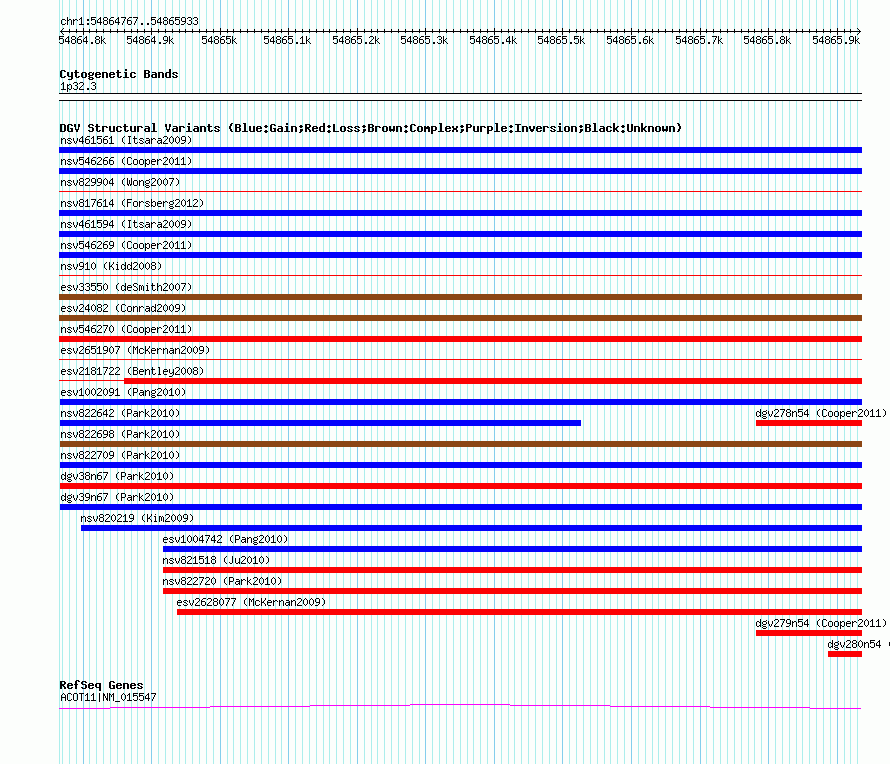Click the Cytogenetic Bands track title
The height and width of the screenshot is (764, 890).
click(119, 74)
